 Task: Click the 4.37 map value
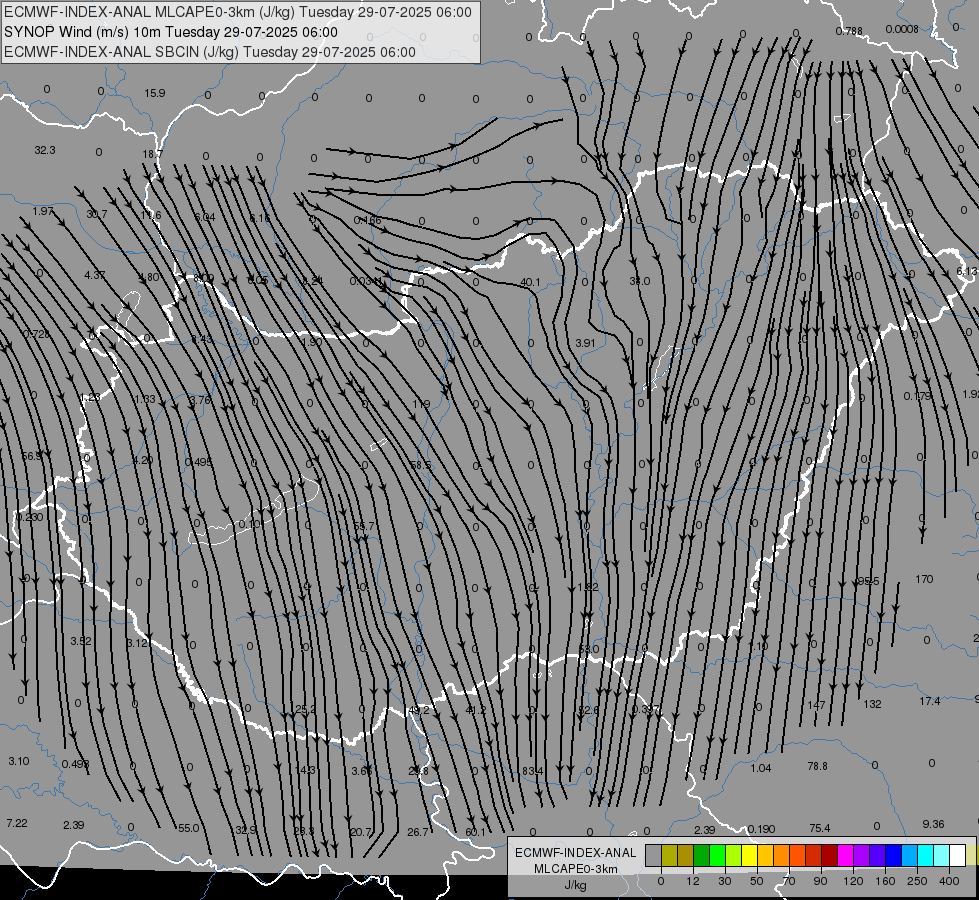95,275
